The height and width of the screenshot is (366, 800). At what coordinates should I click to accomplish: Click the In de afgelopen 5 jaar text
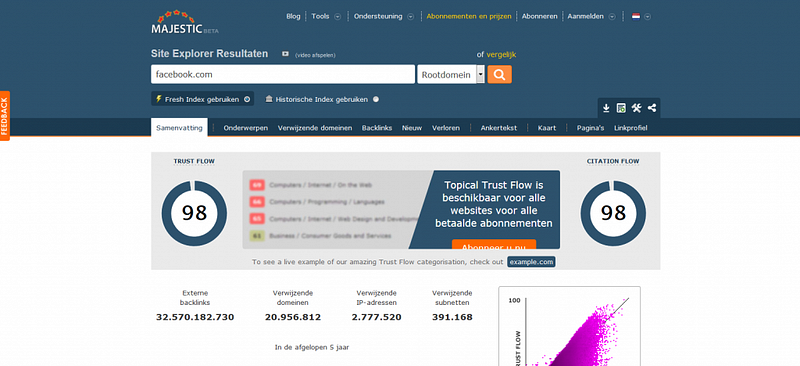312,348
